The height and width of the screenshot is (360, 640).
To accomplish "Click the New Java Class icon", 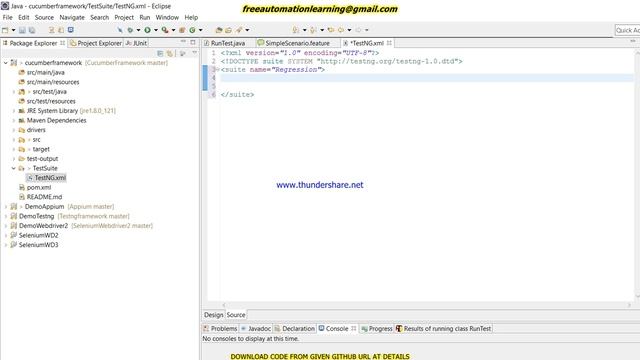I will pos(192,30).
